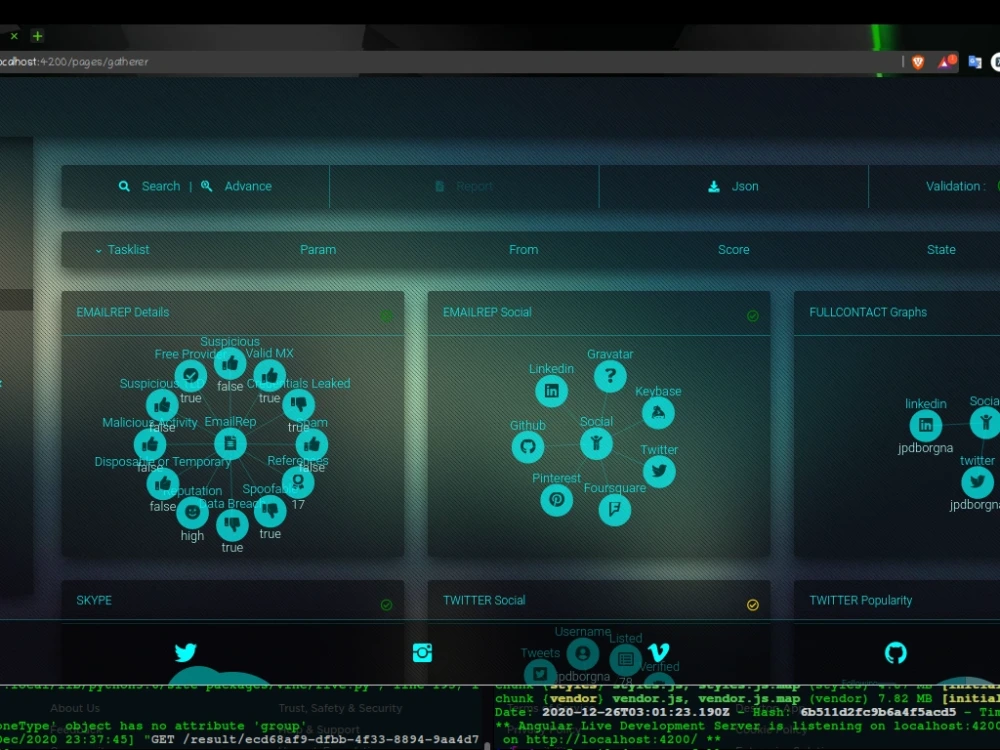Click the Search magnifier icon
Image resolution: width=1000 pixels, height=750 pixels.
click(124, 186)
